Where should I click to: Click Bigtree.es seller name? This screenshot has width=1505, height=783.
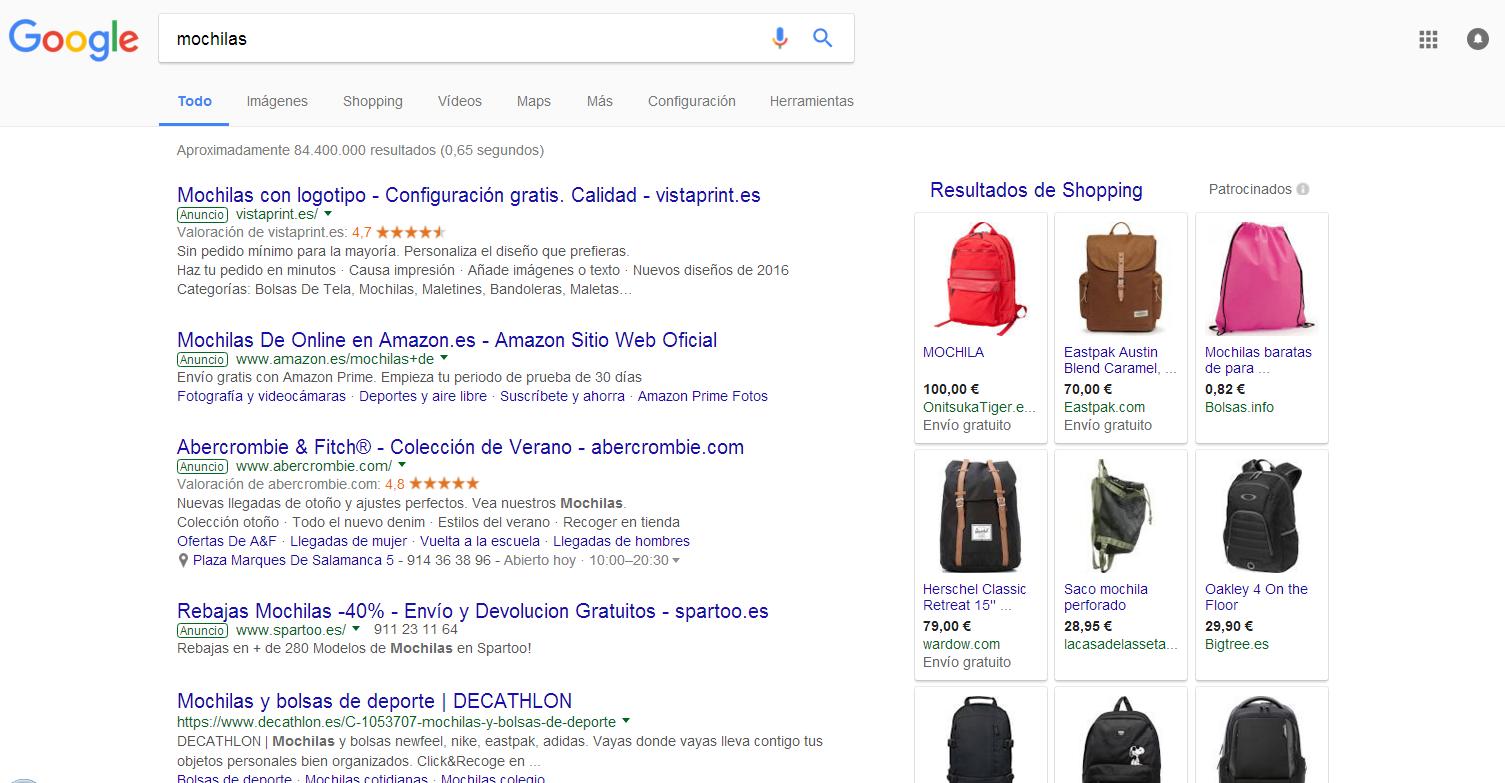(x=1237, y=644)
